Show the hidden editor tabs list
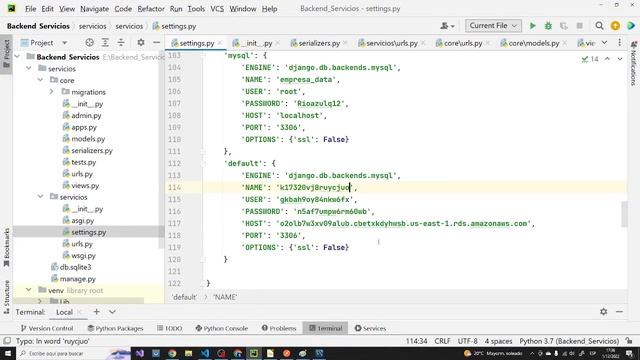This screenshot has height=360, width=640. (x=604, y=42)
